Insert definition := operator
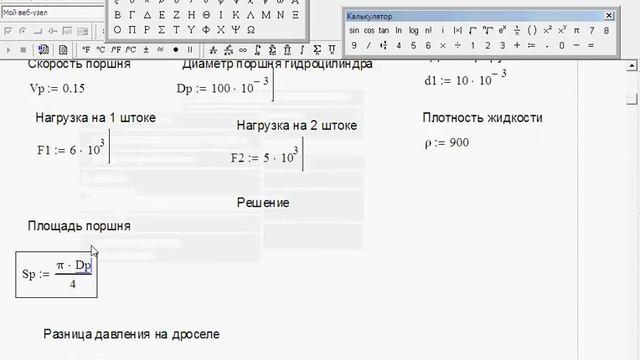 click(x=531, y=45)
